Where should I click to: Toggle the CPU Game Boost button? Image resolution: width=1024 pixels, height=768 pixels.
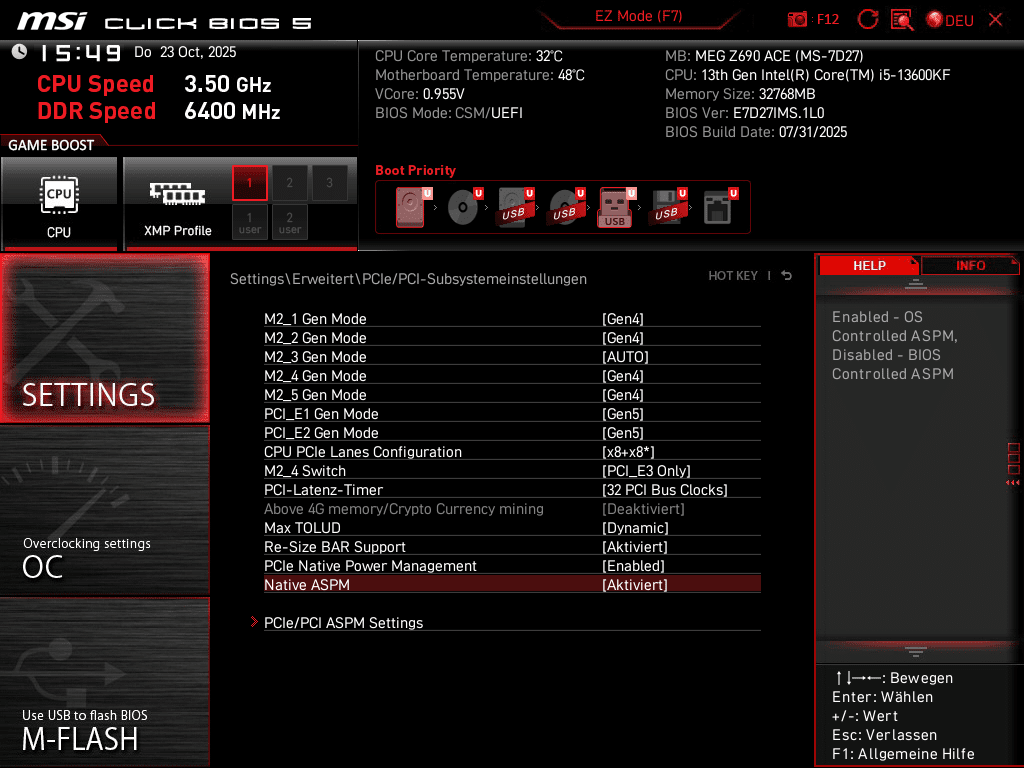click(59, 203)
